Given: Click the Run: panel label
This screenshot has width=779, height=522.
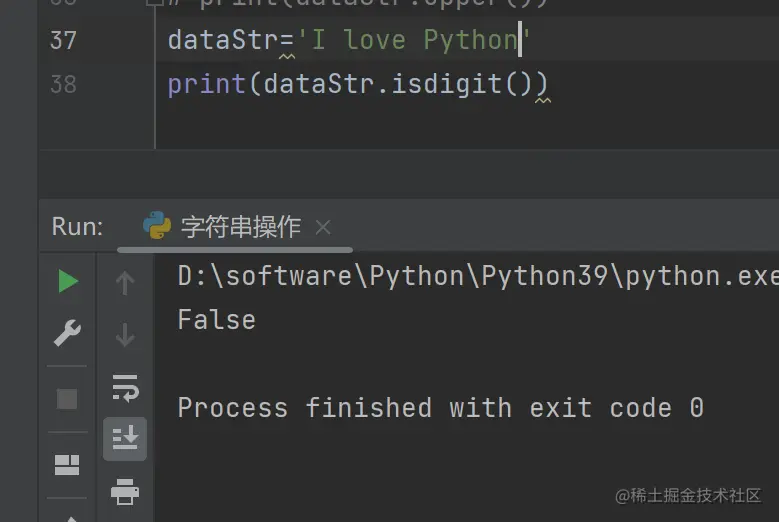Looking at the screenshot, I should click(77, 227).
